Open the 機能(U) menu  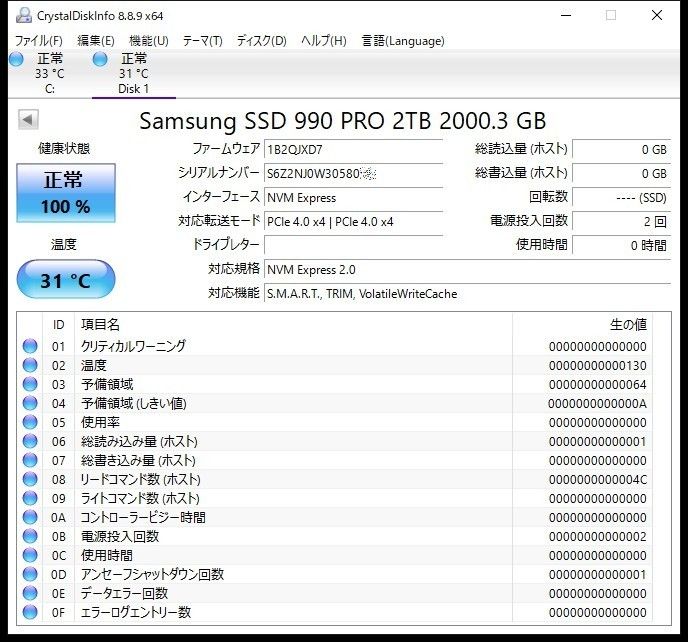click(149, 41)
